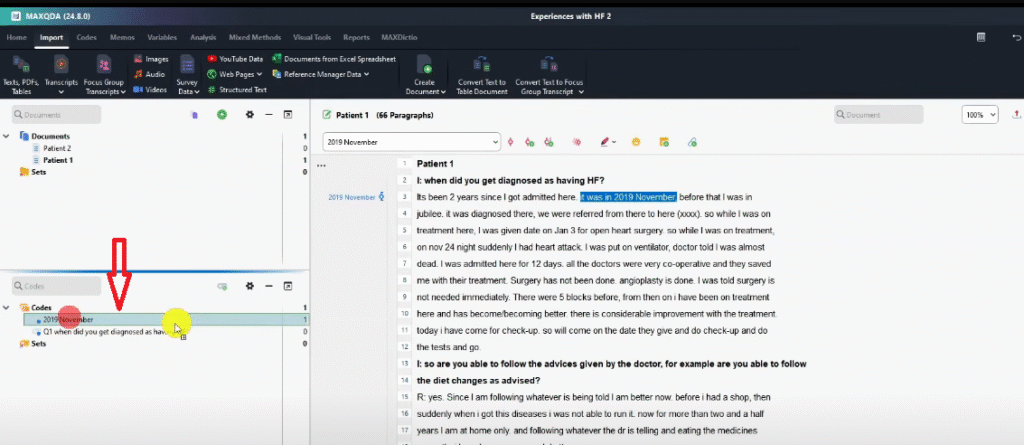Viewport: 1024px width, 445px height.
Task: Open the Visual Tools ribbon tab
Action: point(312,37)
